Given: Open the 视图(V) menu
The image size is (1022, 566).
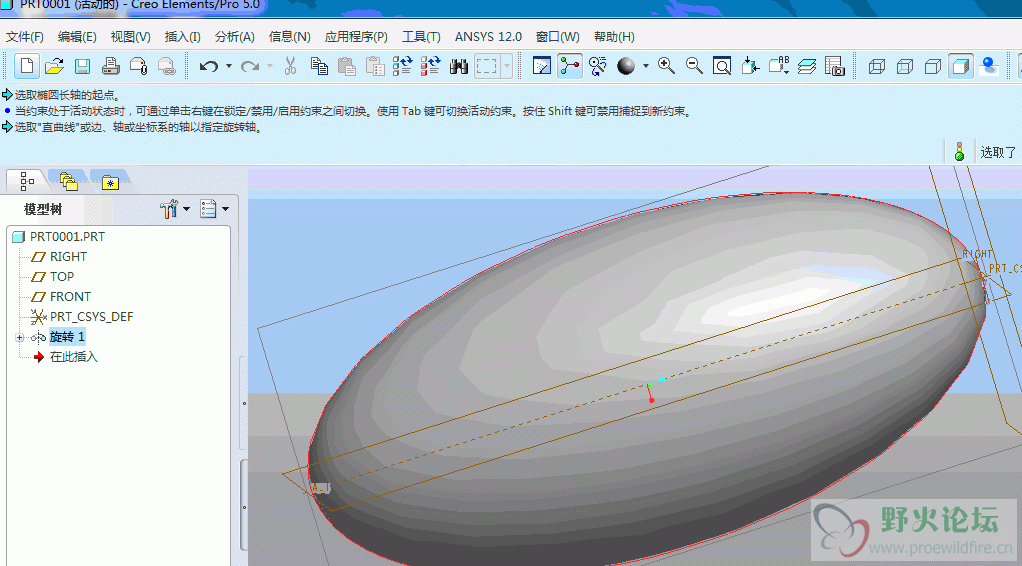Looking at the screenshot, I should [130, 37].
